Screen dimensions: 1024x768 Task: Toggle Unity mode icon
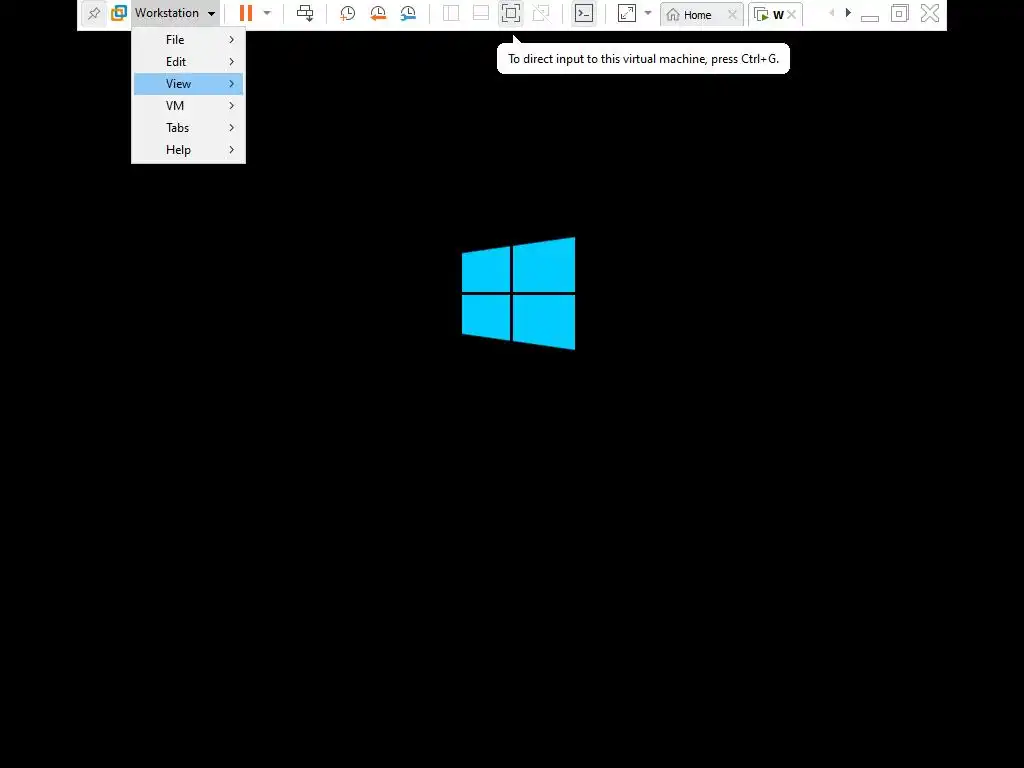click(x=541, y=13)
